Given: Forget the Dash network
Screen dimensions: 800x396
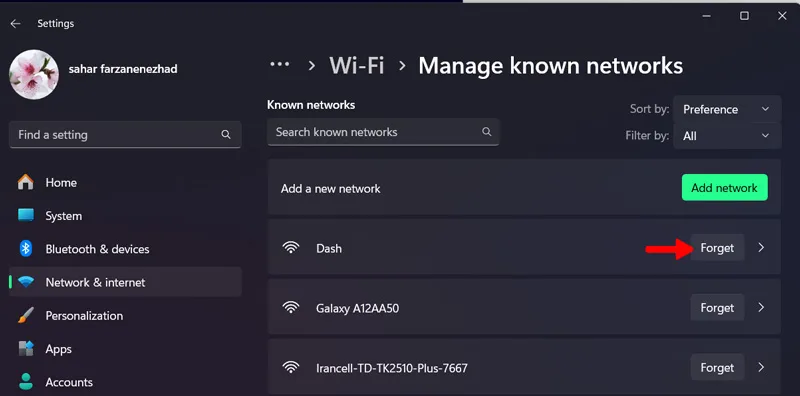Looking at the screenshot, I should tap(717, 248).
